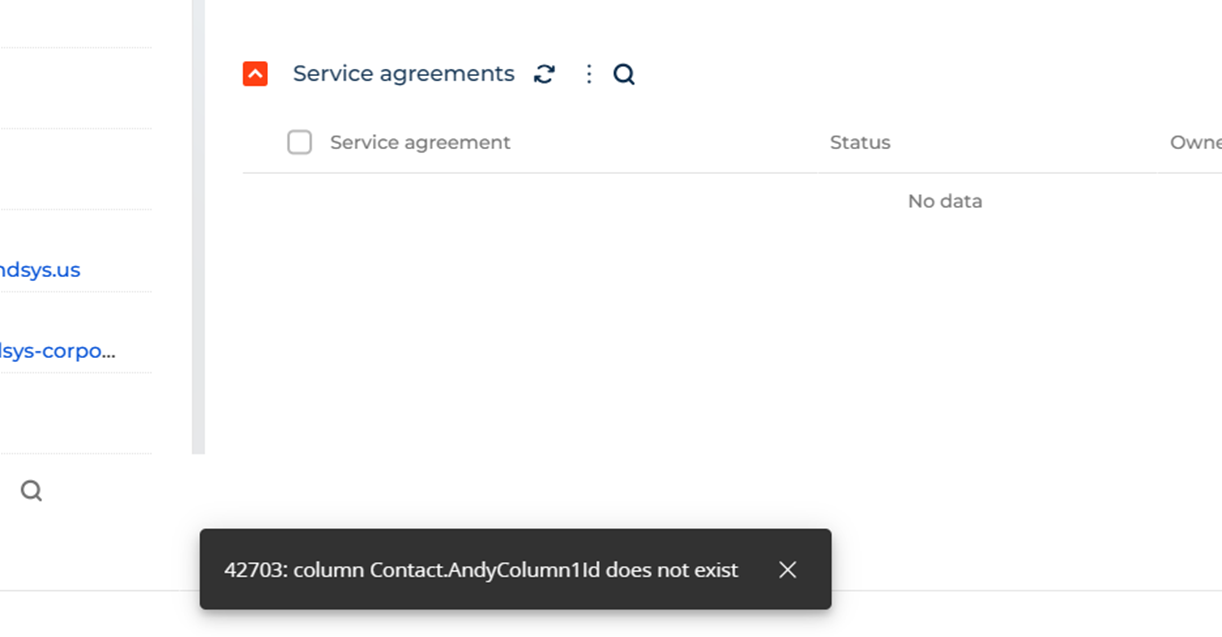Sort by the Status column header

[860, 143]
